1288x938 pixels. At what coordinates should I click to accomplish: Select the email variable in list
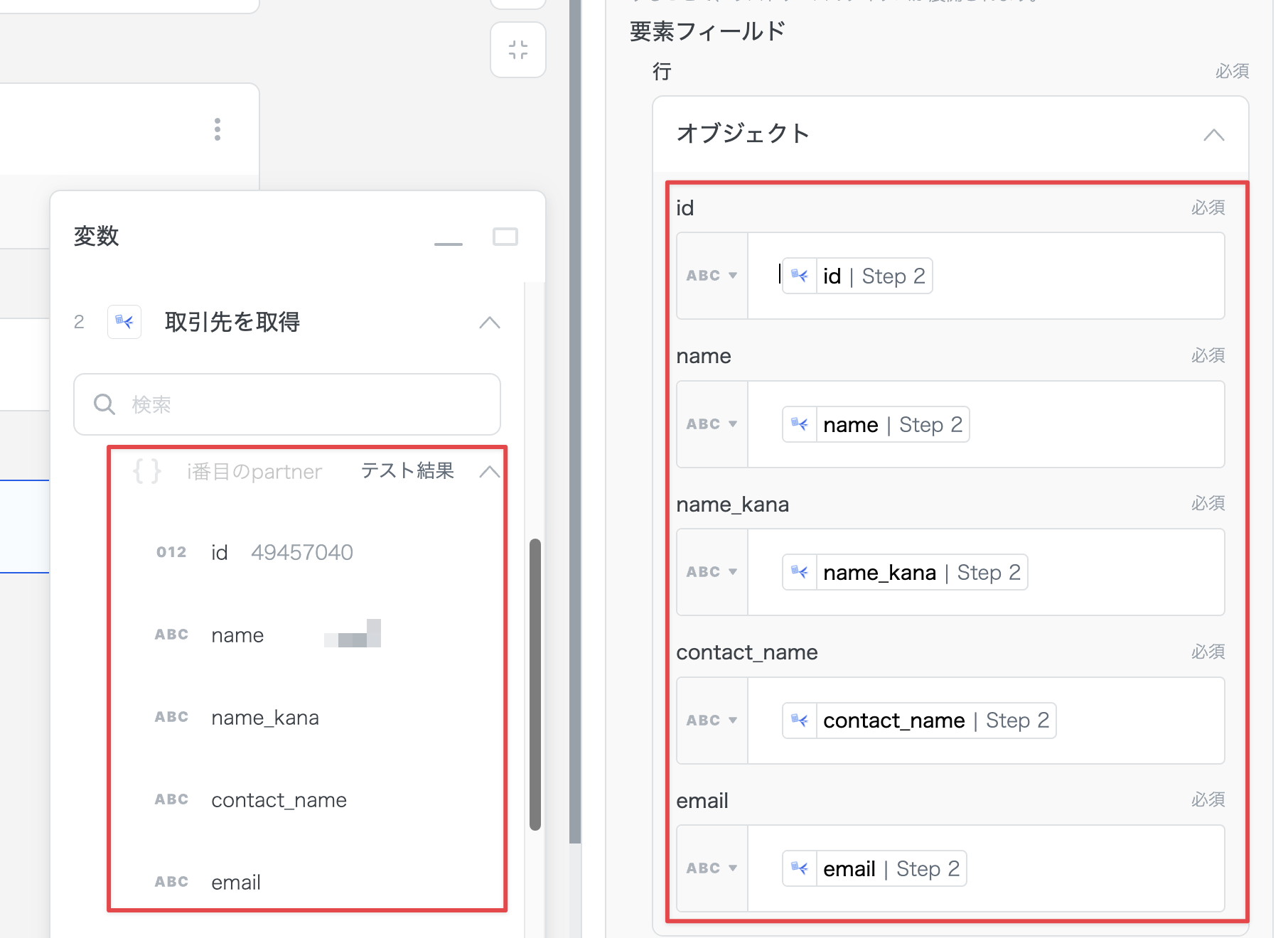coord(236,883)
